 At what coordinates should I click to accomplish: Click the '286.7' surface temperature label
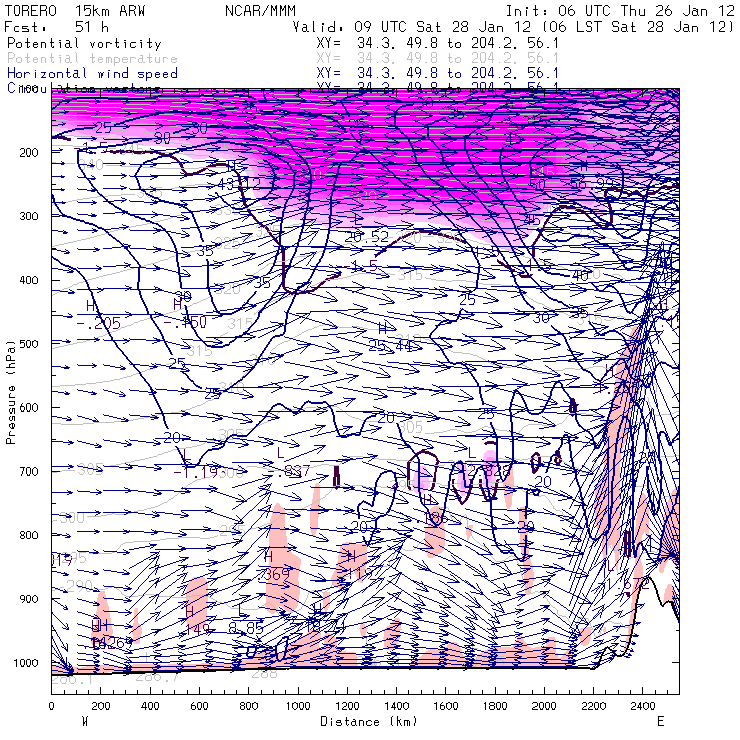tap(157, 677)
